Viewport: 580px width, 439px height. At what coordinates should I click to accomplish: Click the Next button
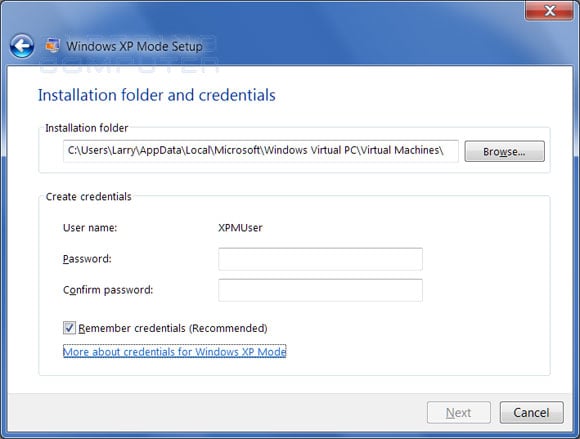pos(459,412)
